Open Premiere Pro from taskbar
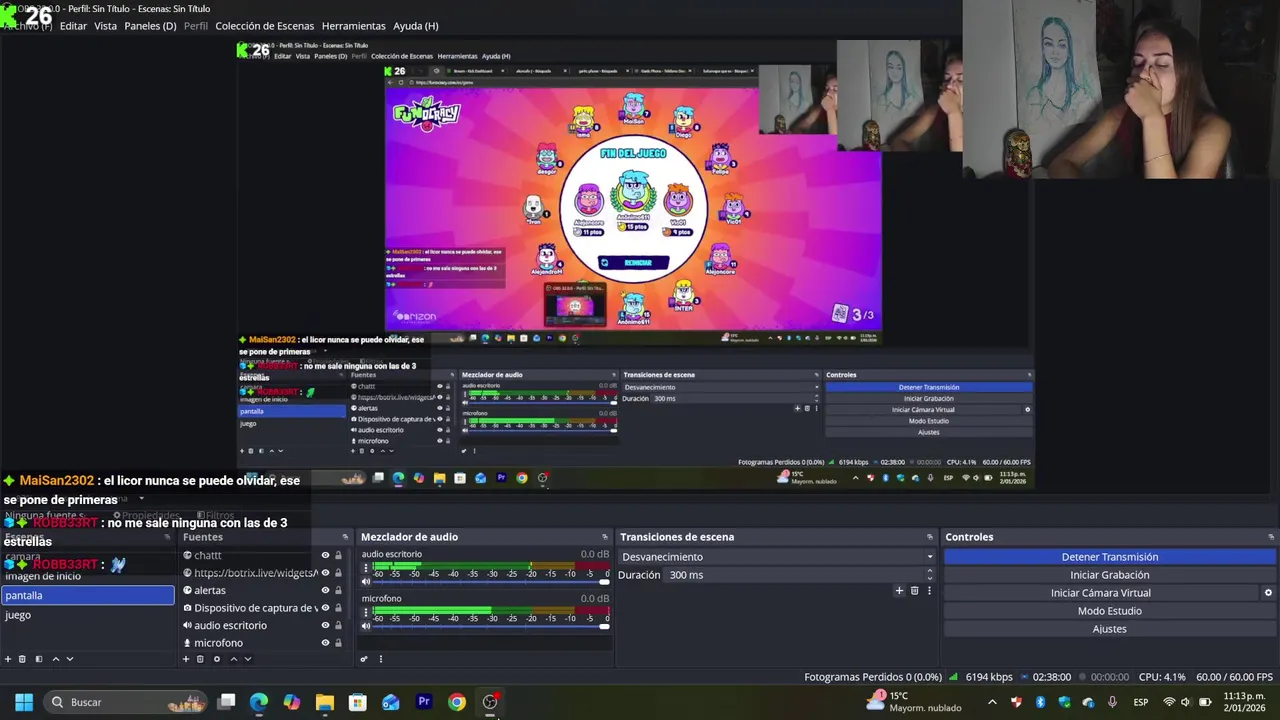This screenshot has height=720, width=1280. 424,702
